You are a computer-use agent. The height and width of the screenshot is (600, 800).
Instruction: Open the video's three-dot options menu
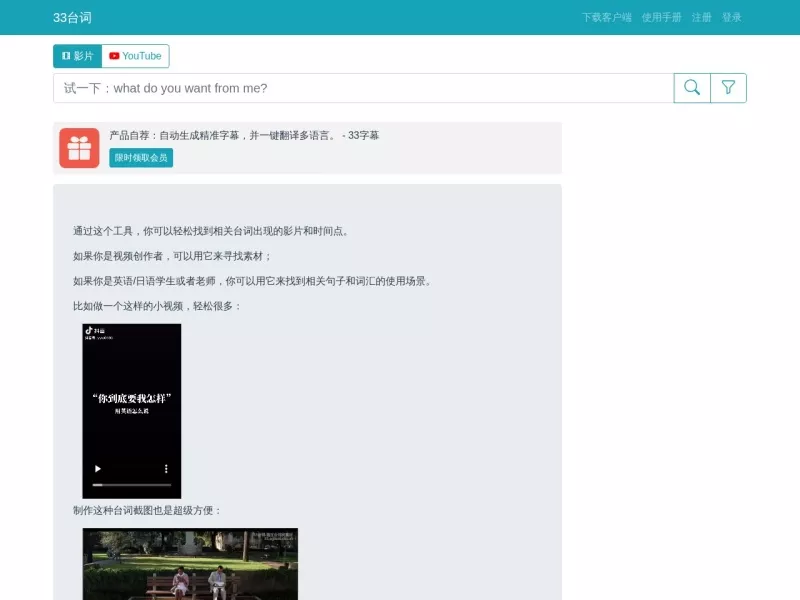click(166, 469)
